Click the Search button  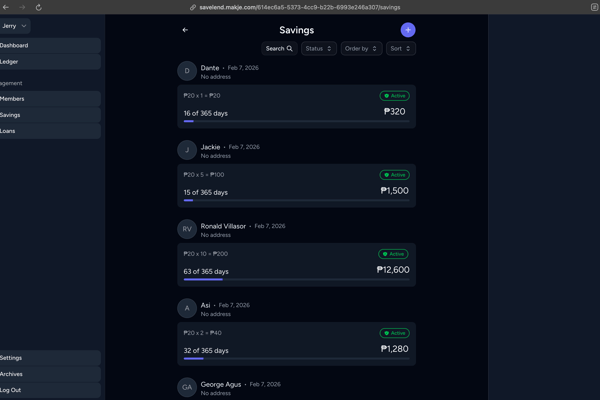coord(279,48)
